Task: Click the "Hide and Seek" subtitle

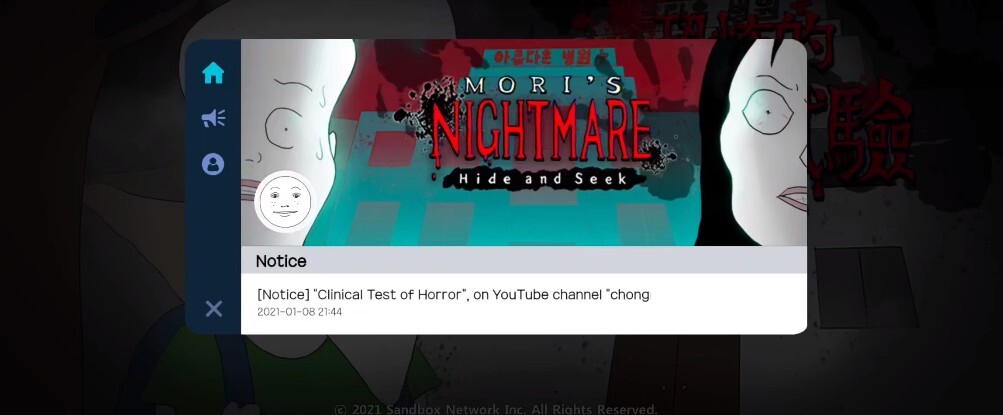Action: [x=542, y=180]
